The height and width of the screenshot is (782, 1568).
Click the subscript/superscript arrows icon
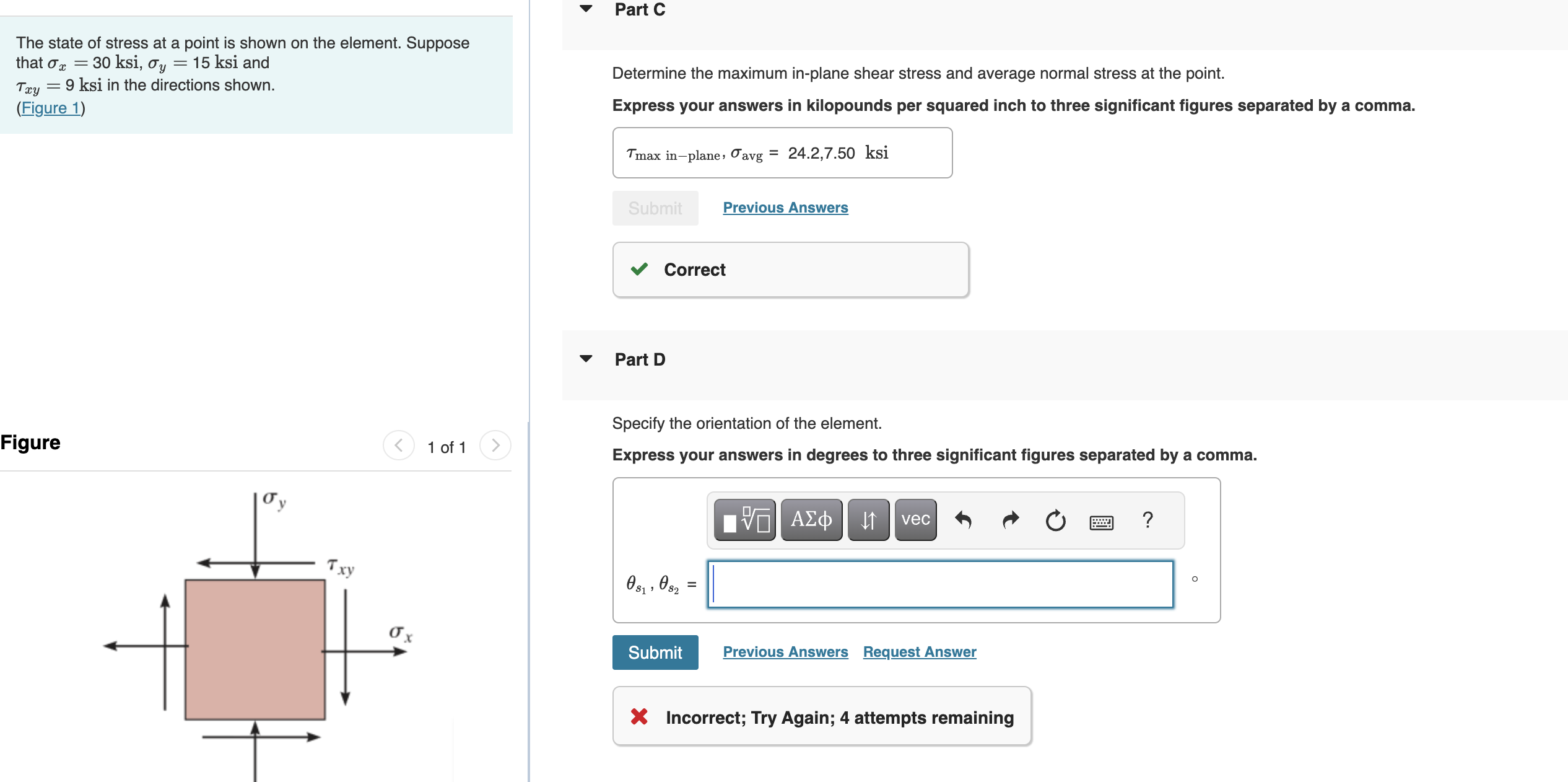click(x=868, y=520)
